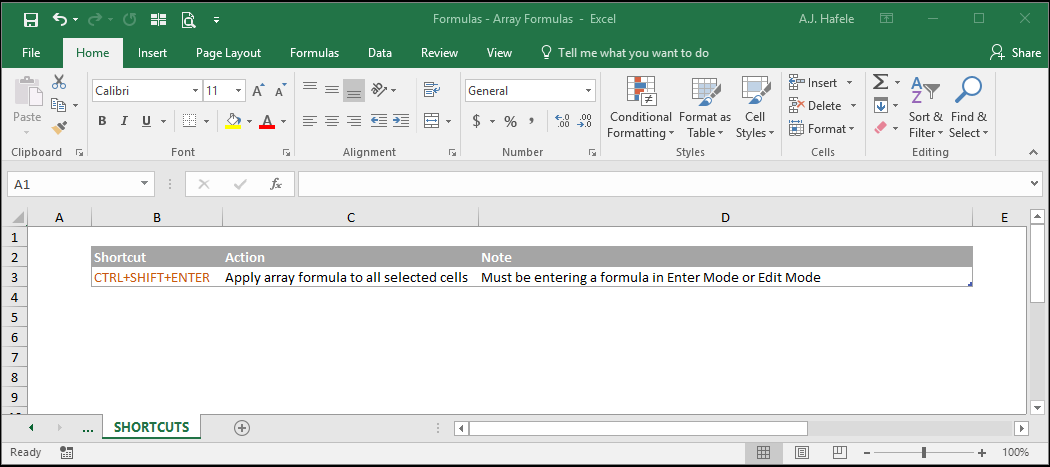The image size is (1050, 467).
Task: Open Conditional Formatting dropdown
Action: [x=640, y=107]
